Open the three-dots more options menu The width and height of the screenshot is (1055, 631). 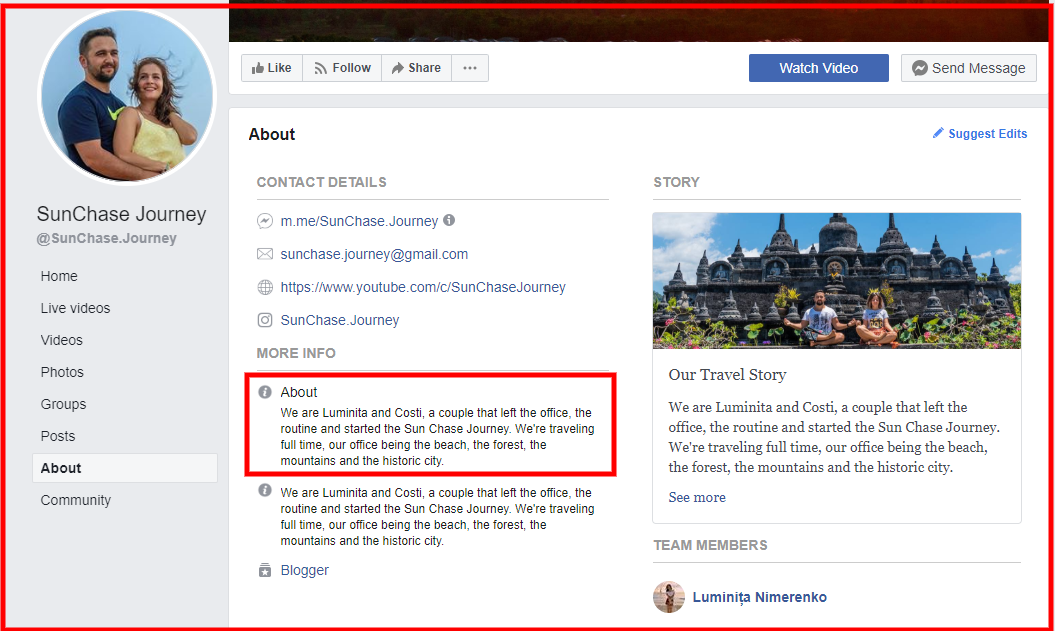pyautogui.click(x=470, y=68)
